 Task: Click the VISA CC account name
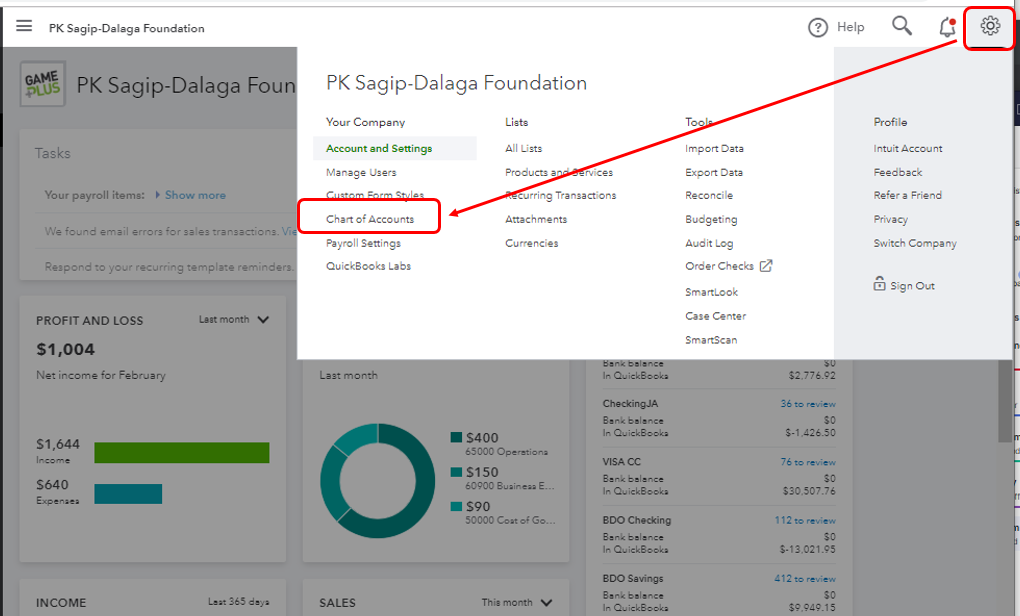pyautogui.click(x=621, y=462)
